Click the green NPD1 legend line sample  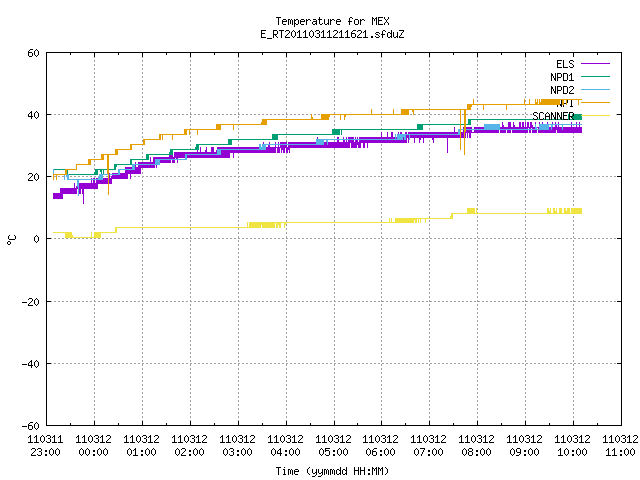[x=595, y=77]
